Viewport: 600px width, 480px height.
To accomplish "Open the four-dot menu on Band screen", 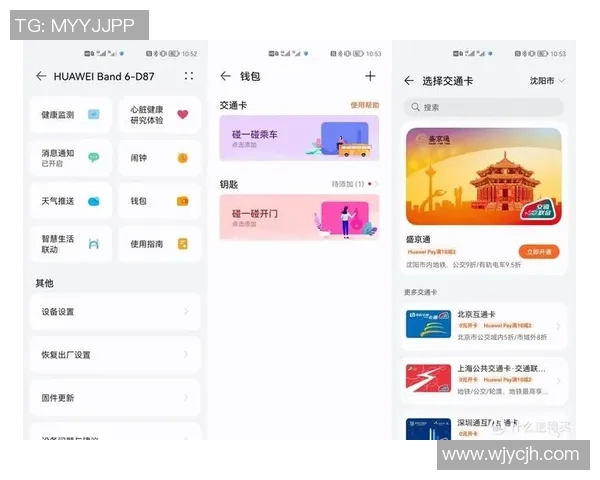I will tap(189, 76).
